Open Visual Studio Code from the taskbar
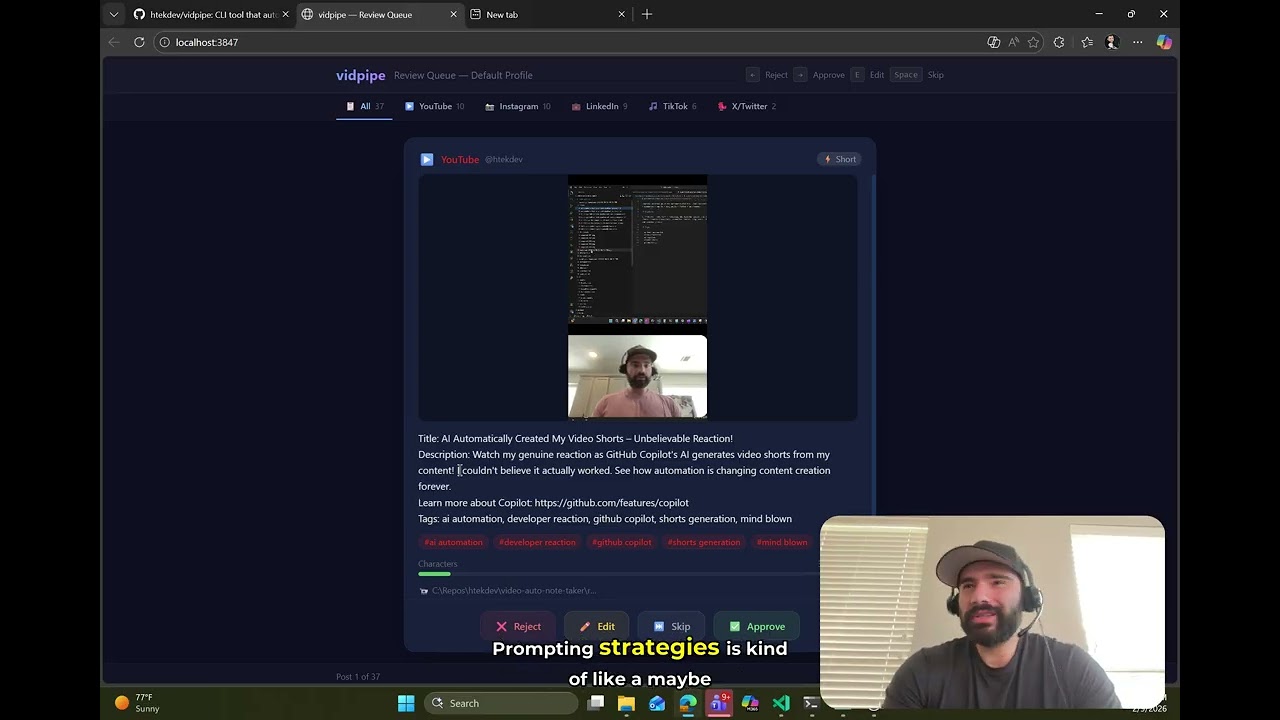Screen dimensions: 1280x720 point(781,703)
